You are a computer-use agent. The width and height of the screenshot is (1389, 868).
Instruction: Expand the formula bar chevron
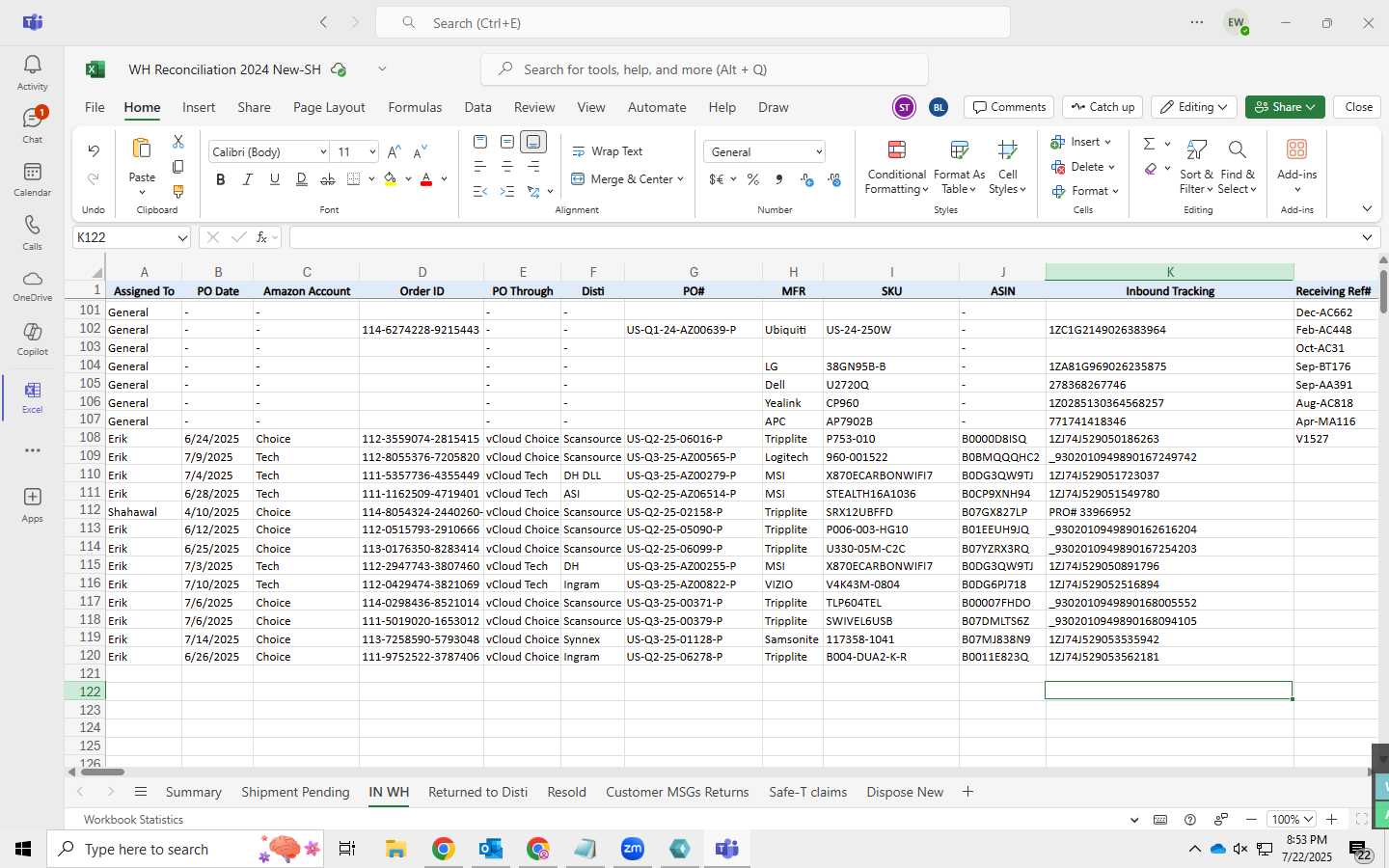1367,237
